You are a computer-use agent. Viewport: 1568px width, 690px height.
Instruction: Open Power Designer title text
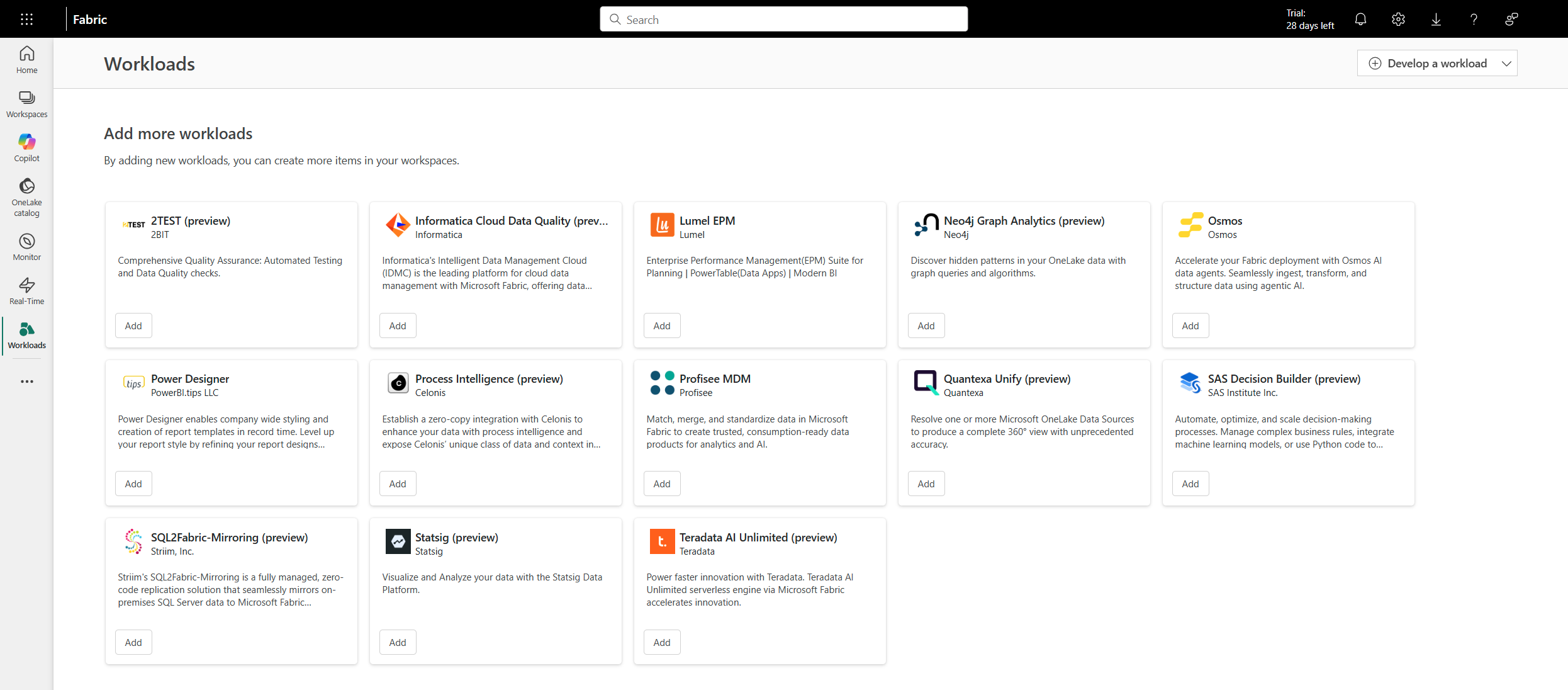pos(190,379)
